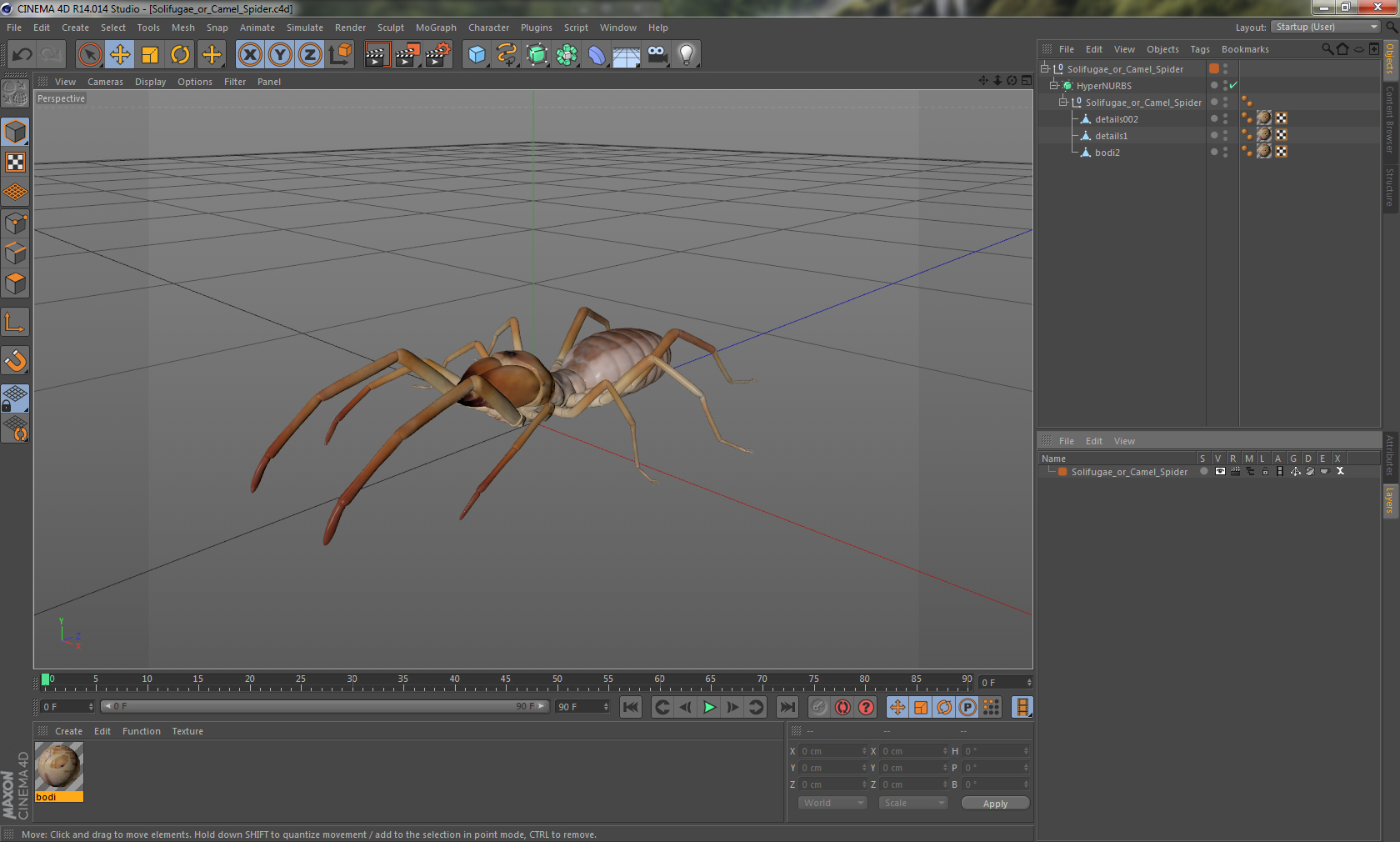Collapse the top Solifugae_or_Camel_Spider object

(x=1044, y=68)
